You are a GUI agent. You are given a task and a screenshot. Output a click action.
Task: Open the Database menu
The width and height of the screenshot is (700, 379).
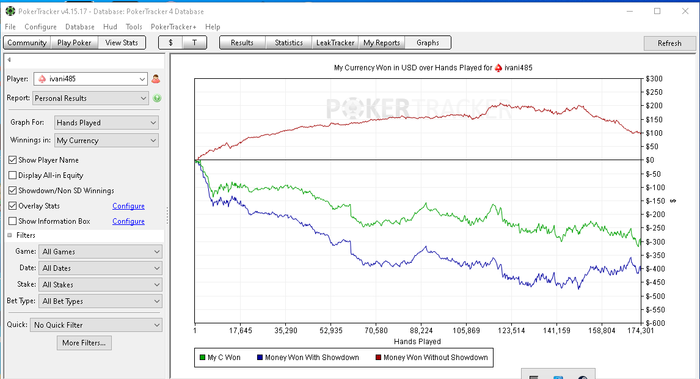(x=80, y=27)
